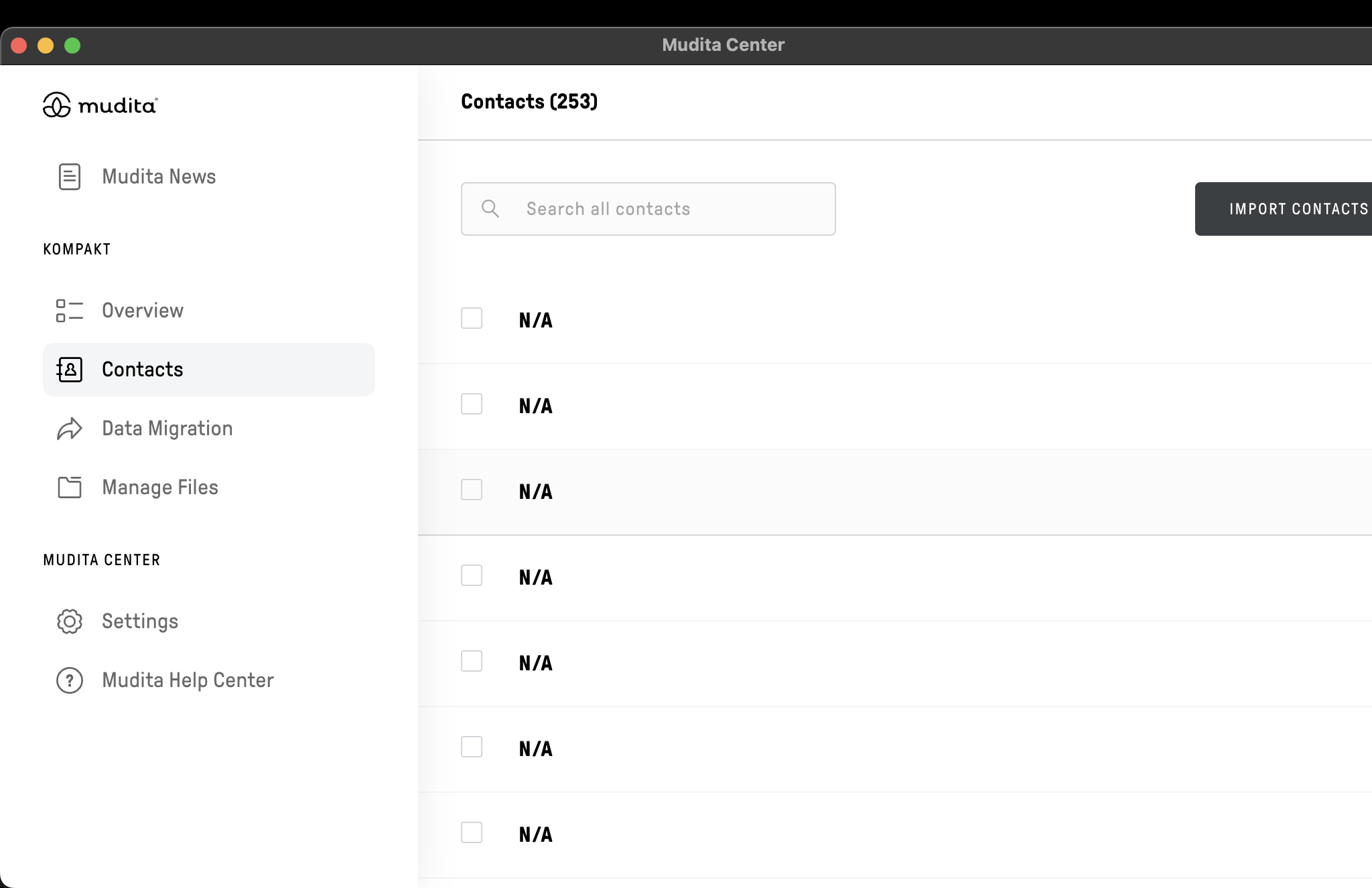Image resolution: width=1372 pixels, height=888 pixels.
Task: Click the Manage Files folder icon
Action: point(70,488)
